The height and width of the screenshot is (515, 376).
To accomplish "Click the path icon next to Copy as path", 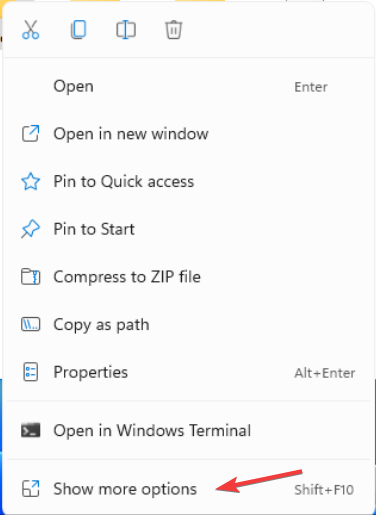I will [x=31, y=324].
